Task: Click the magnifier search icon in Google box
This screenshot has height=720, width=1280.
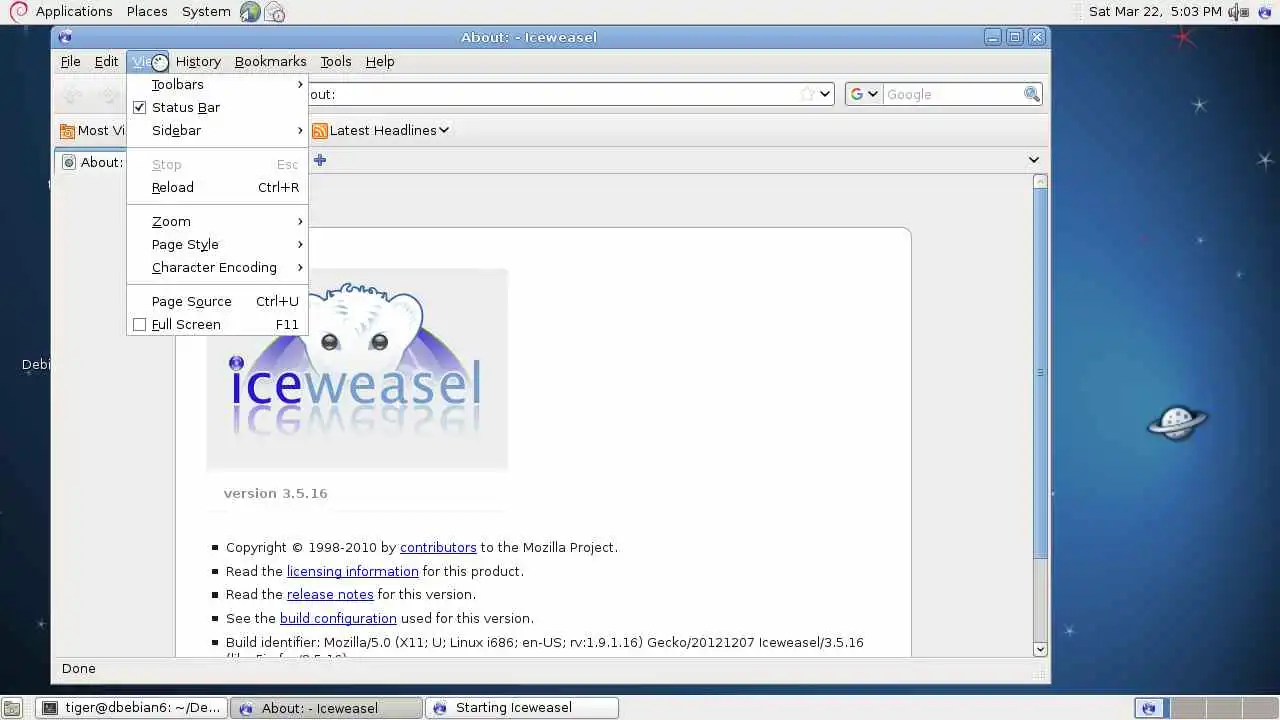Action: tap(1031, 94)
